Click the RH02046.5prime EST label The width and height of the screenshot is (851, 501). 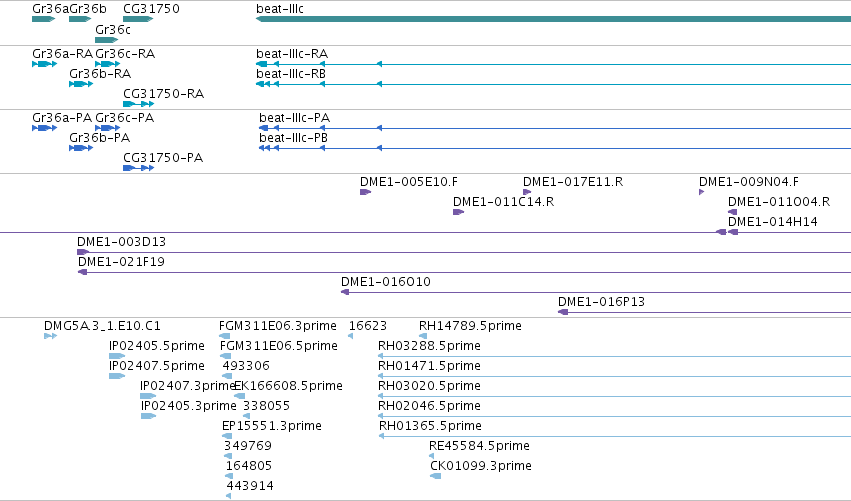click(x=429, y=407)
